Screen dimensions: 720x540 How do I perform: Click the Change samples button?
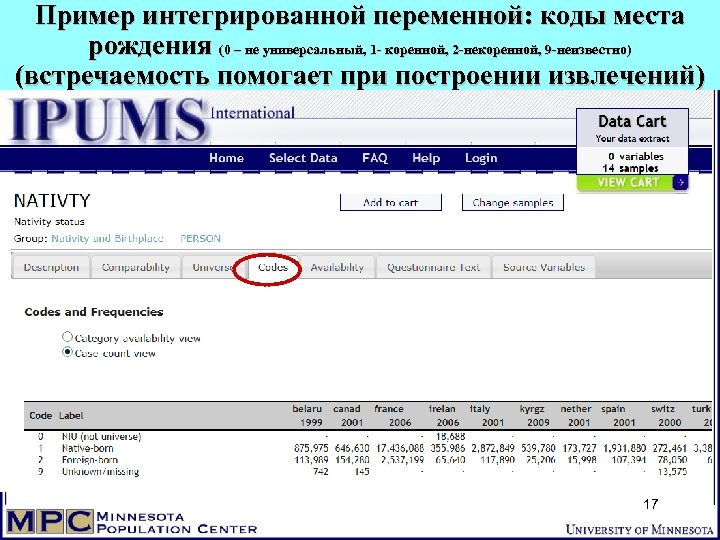point(512,202)
